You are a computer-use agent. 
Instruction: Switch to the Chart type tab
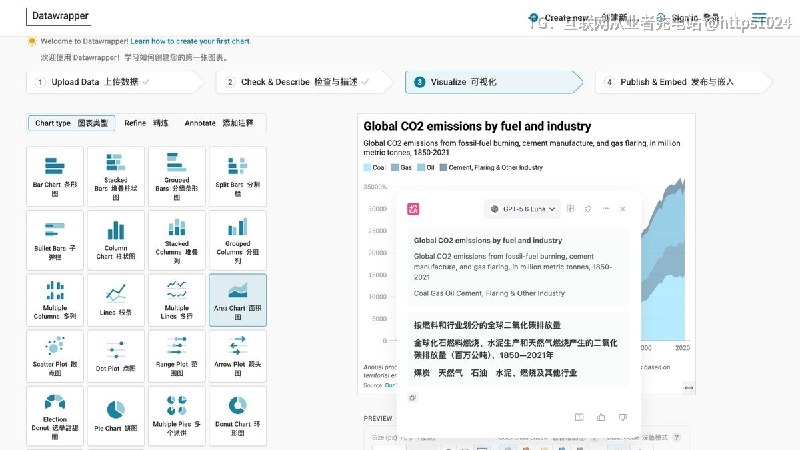[x=71, y=123]
